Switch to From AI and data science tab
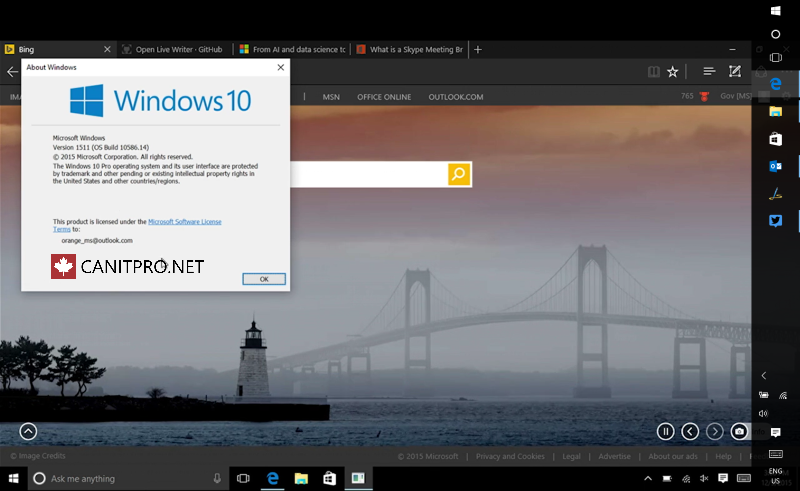 coord(293,50)
